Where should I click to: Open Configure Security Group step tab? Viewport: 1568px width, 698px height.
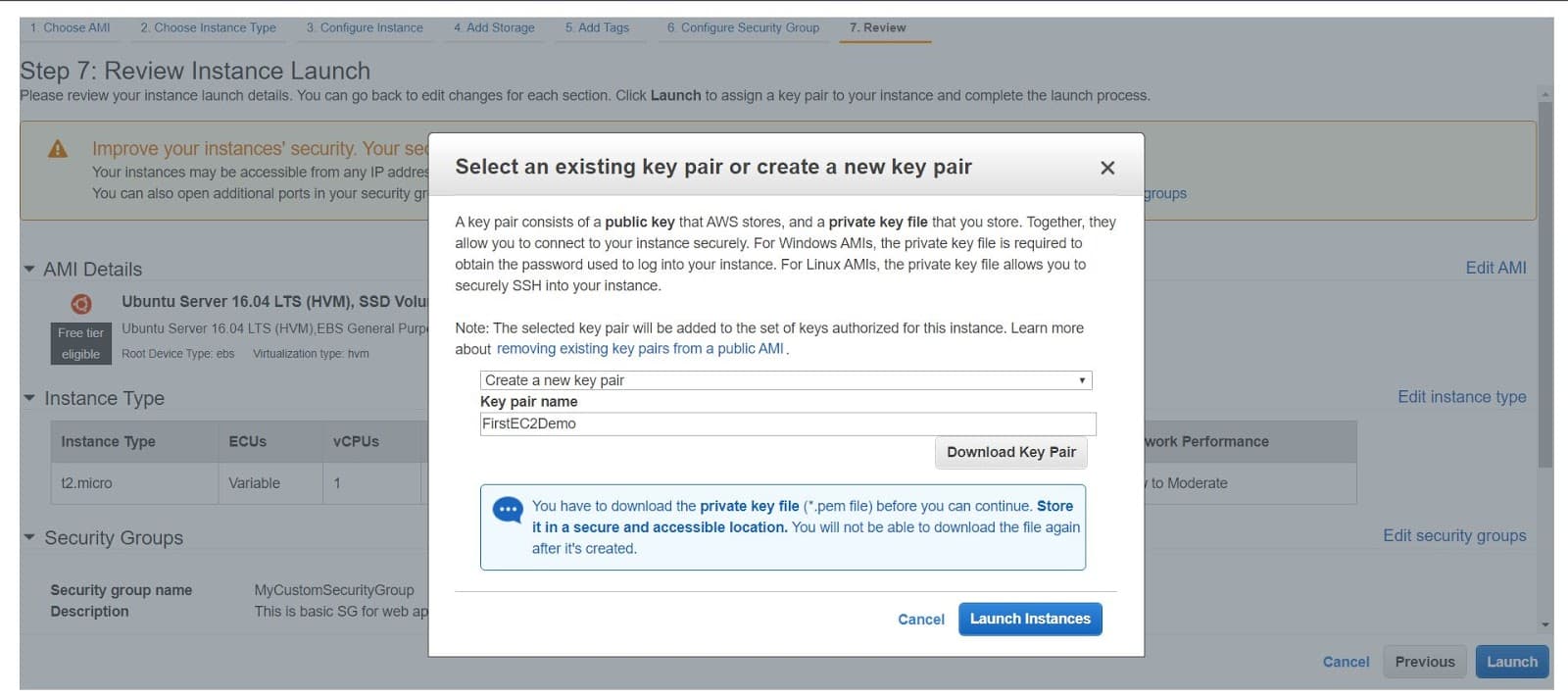[743, 27]
